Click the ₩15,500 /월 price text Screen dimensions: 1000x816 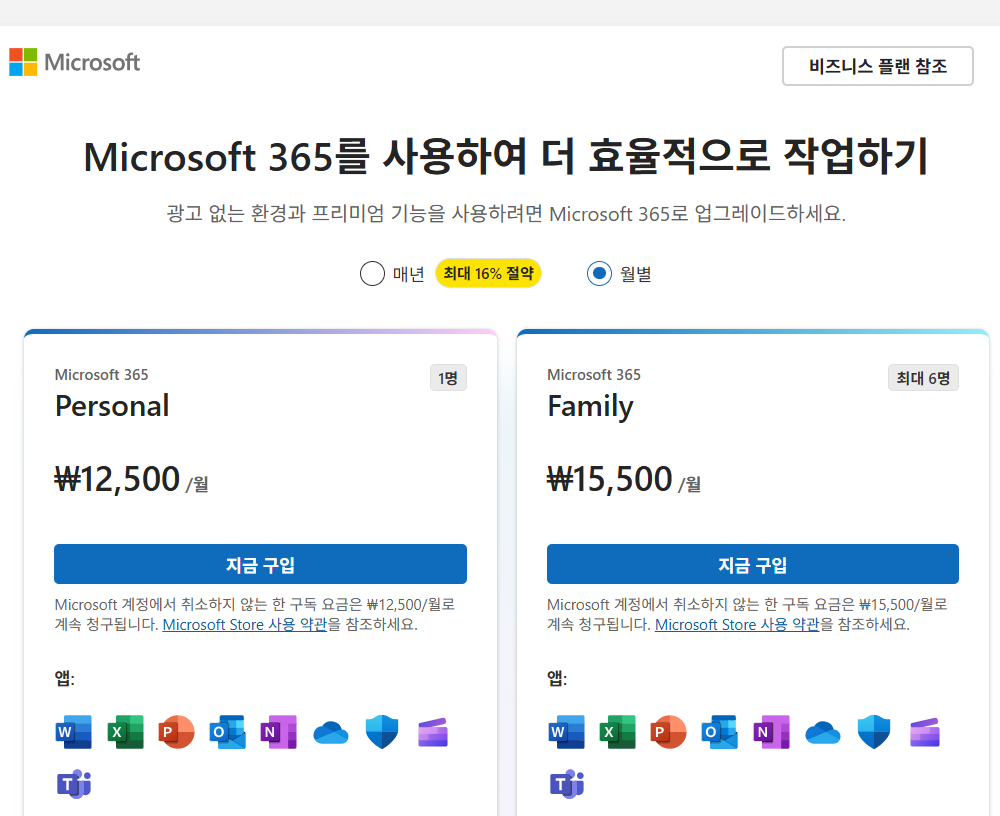click(x=624, y=479)
